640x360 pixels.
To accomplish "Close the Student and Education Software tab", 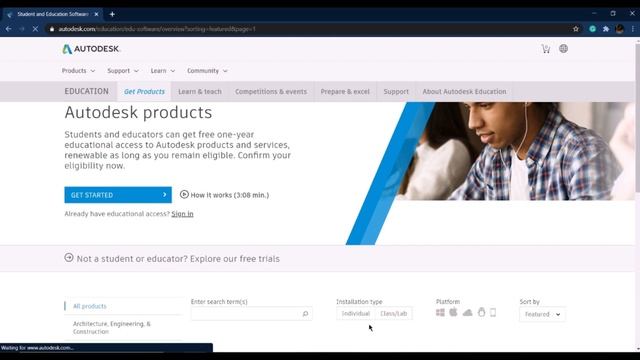I will point(96,14).
